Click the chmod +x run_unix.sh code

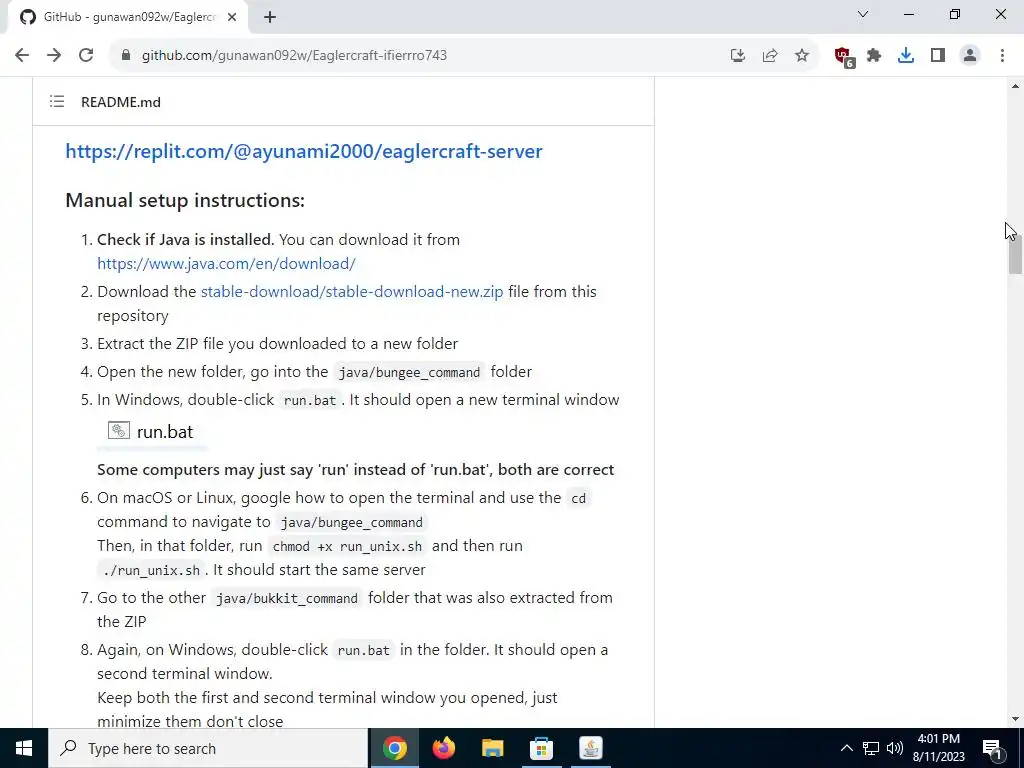(x=347, y=547)
